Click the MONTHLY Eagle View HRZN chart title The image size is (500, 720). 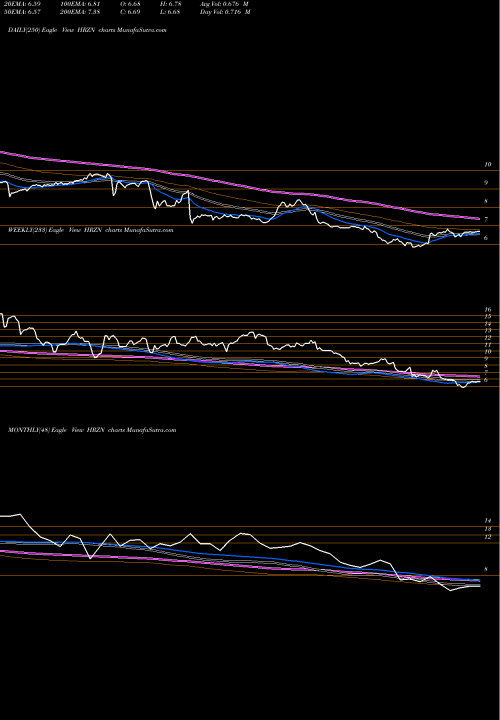92,430
